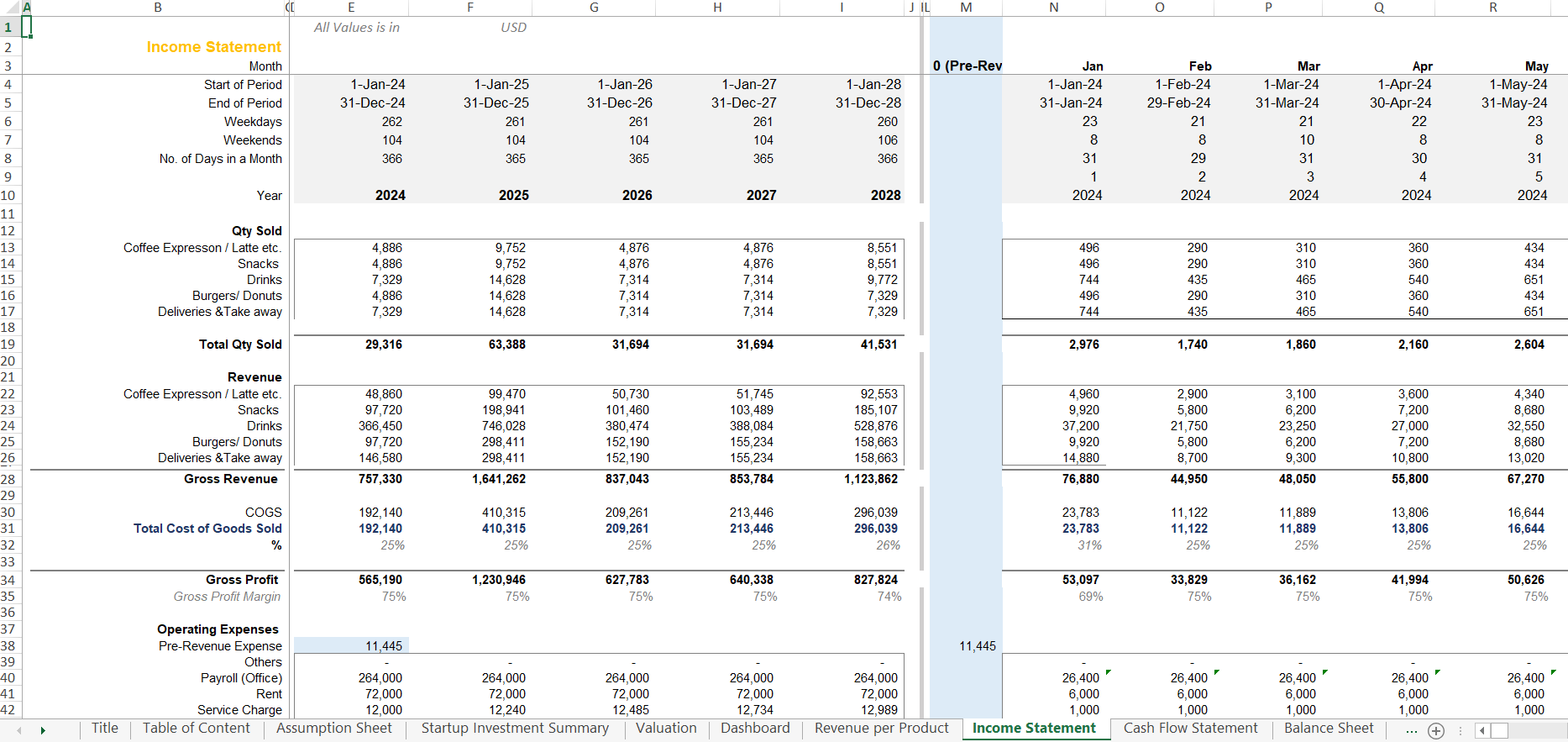Click March Total Qty Sold 1,860

pyautogui.click(x=1301, y=345)
